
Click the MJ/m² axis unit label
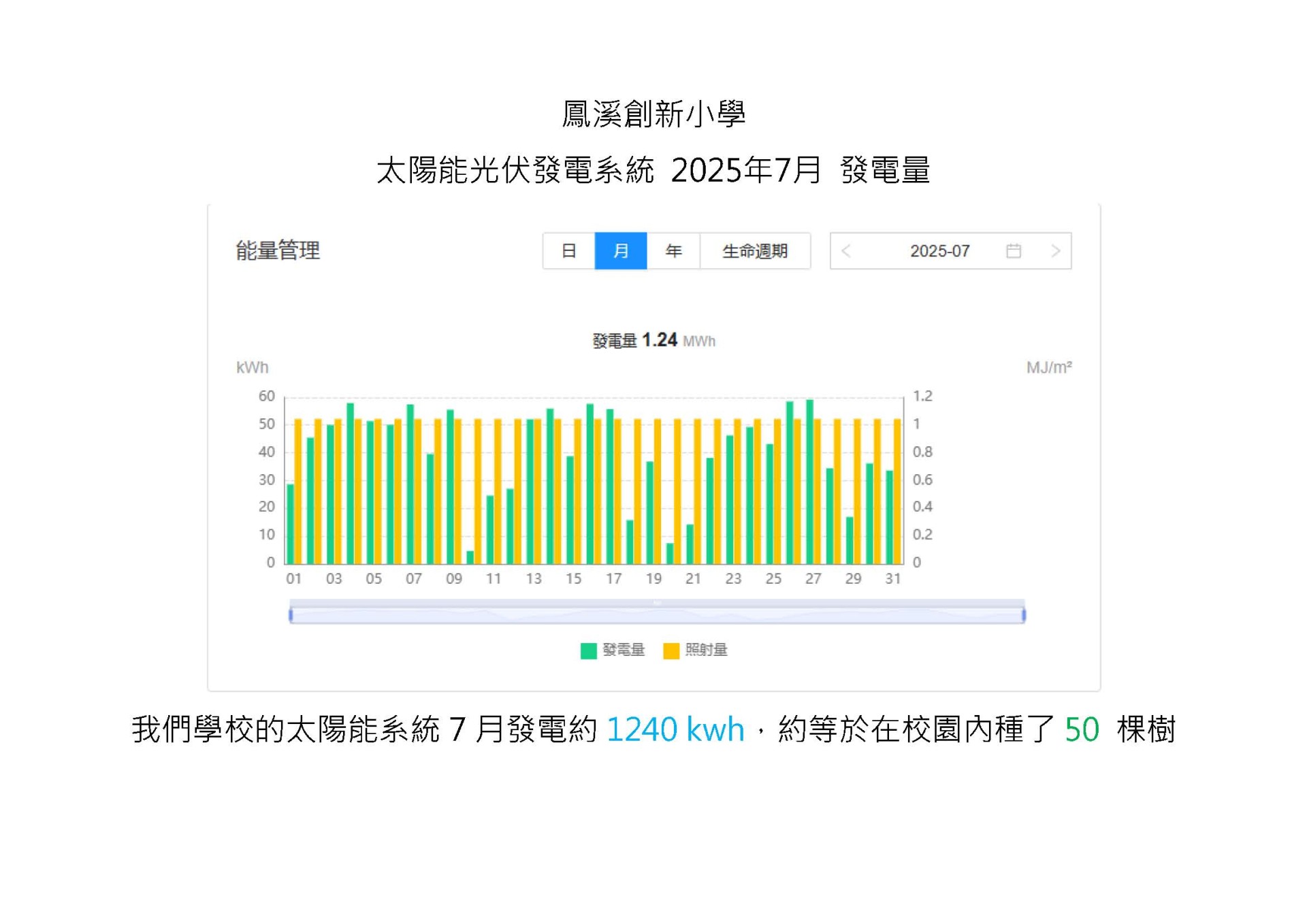click(1049, 367)
